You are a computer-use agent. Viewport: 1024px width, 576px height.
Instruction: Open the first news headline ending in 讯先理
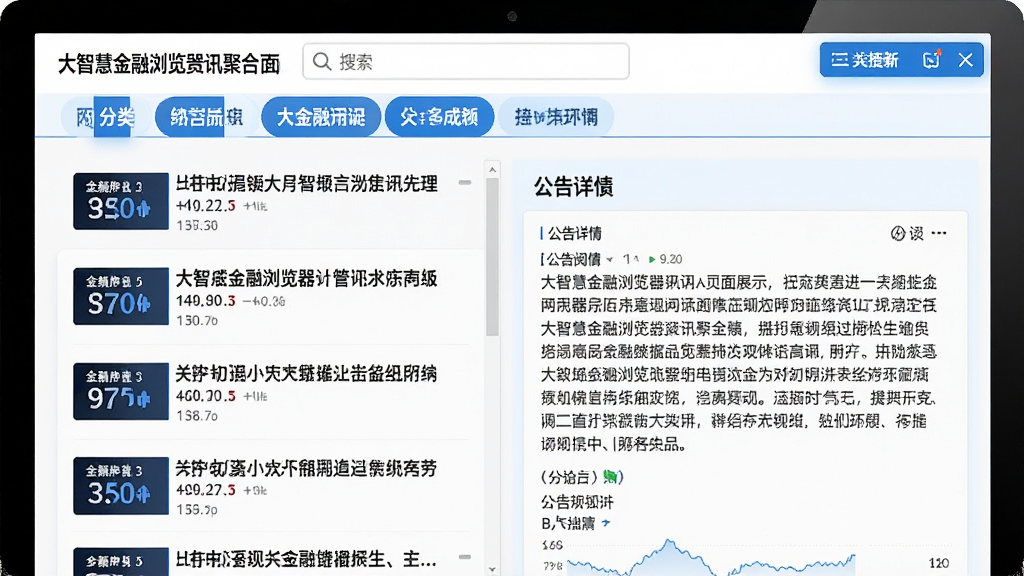click(x=306, y=184)
